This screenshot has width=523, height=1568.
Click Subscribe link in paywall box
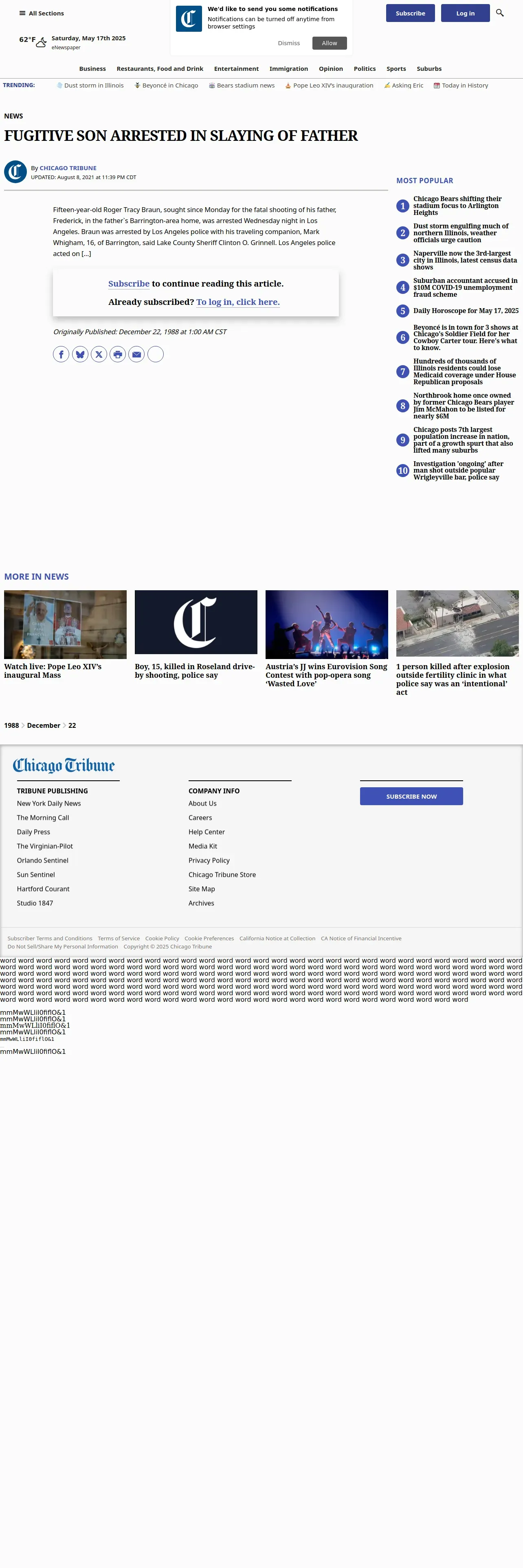tap(129, 284)
